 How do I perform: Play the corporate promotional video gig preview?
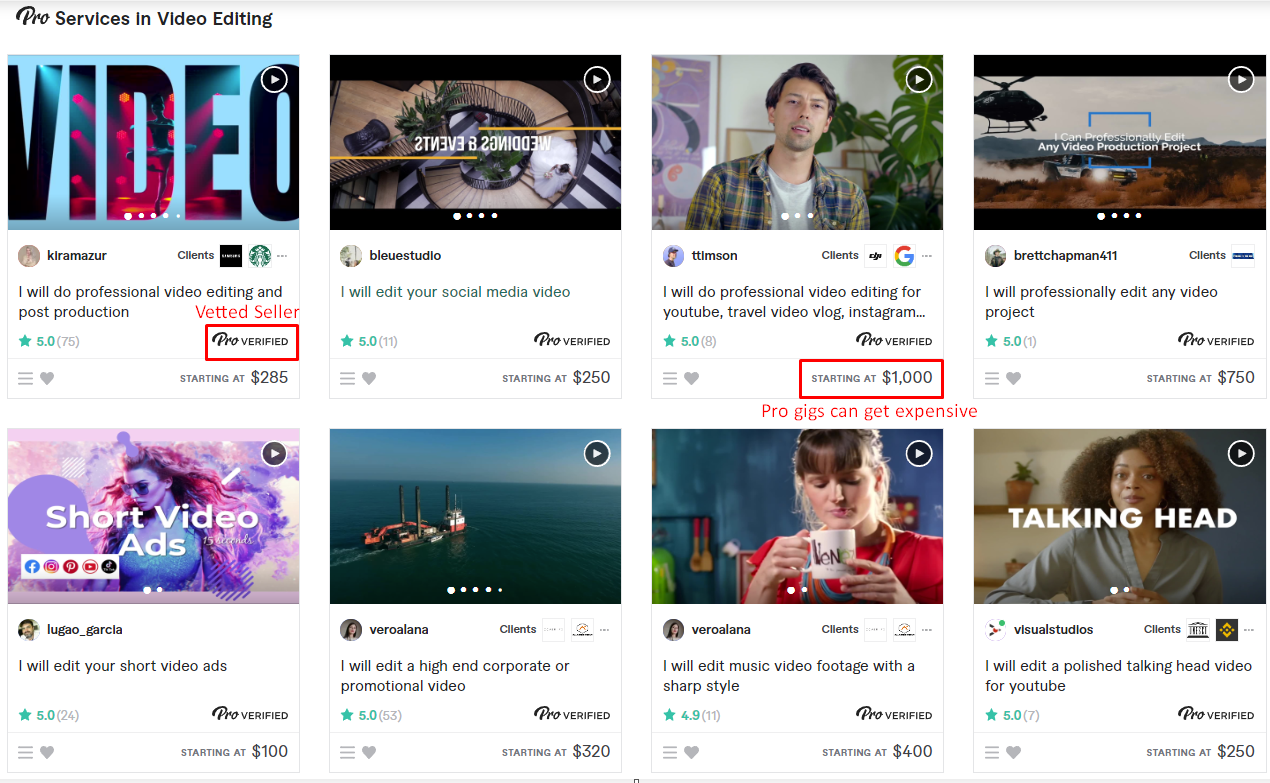point(597,454)
